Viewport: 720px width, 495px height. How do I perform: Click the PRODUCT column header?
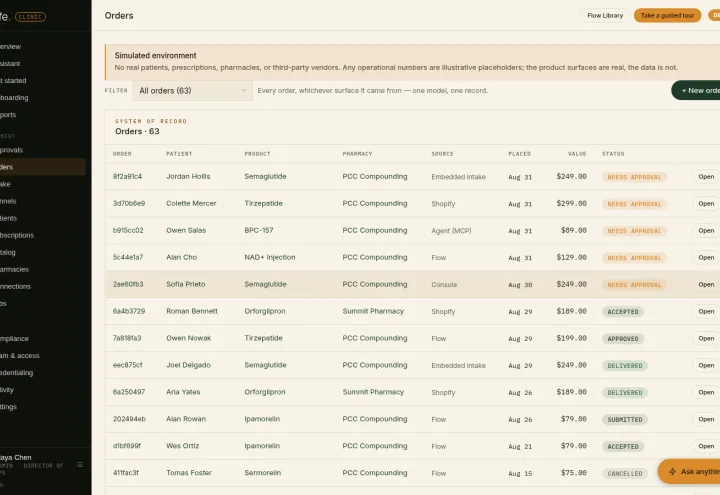point(257,154)
